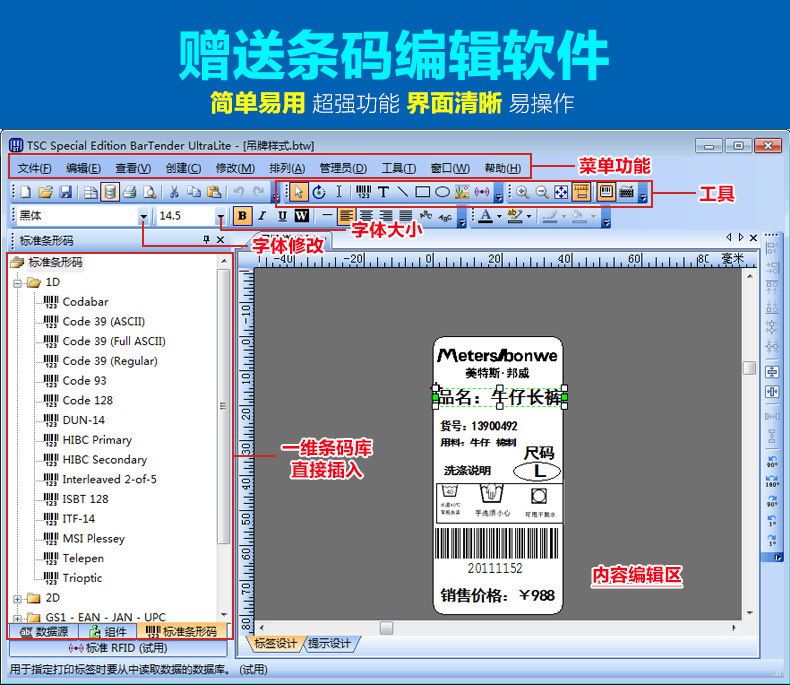Viewport: 790px width, 685px height.
Task: Cut selection using the scissors icon
Action: point(174,192)
